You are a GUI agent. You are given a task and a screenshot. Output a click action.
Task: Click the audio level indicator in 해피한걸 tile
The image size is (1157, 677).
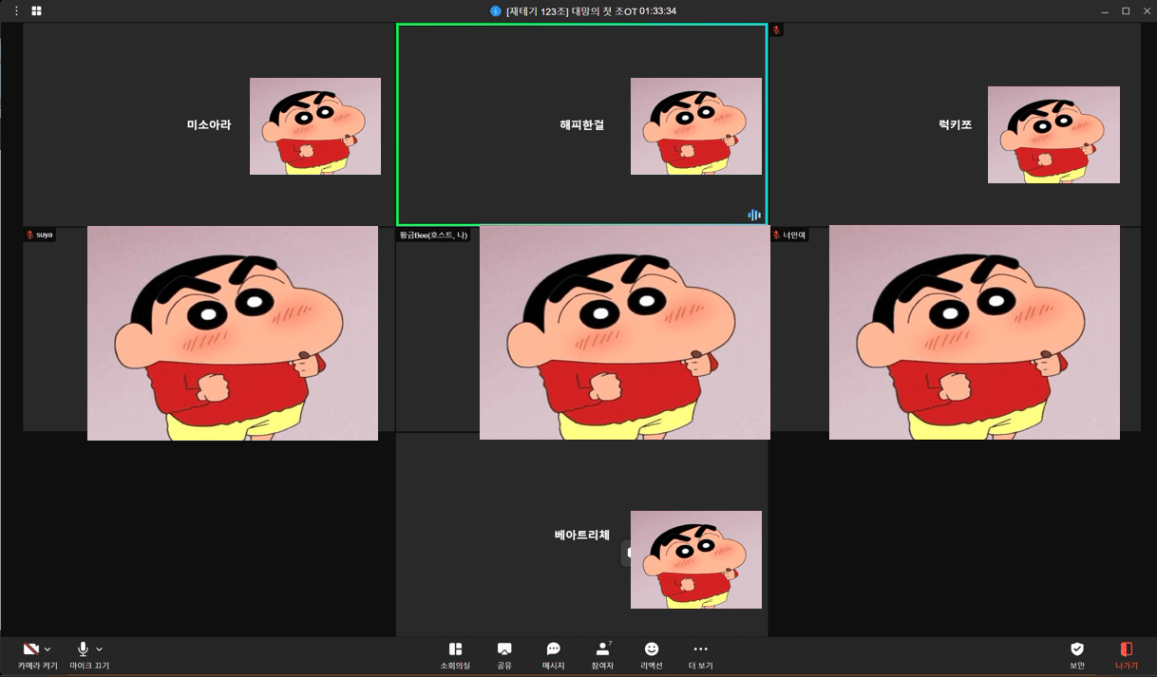(753, 215)
